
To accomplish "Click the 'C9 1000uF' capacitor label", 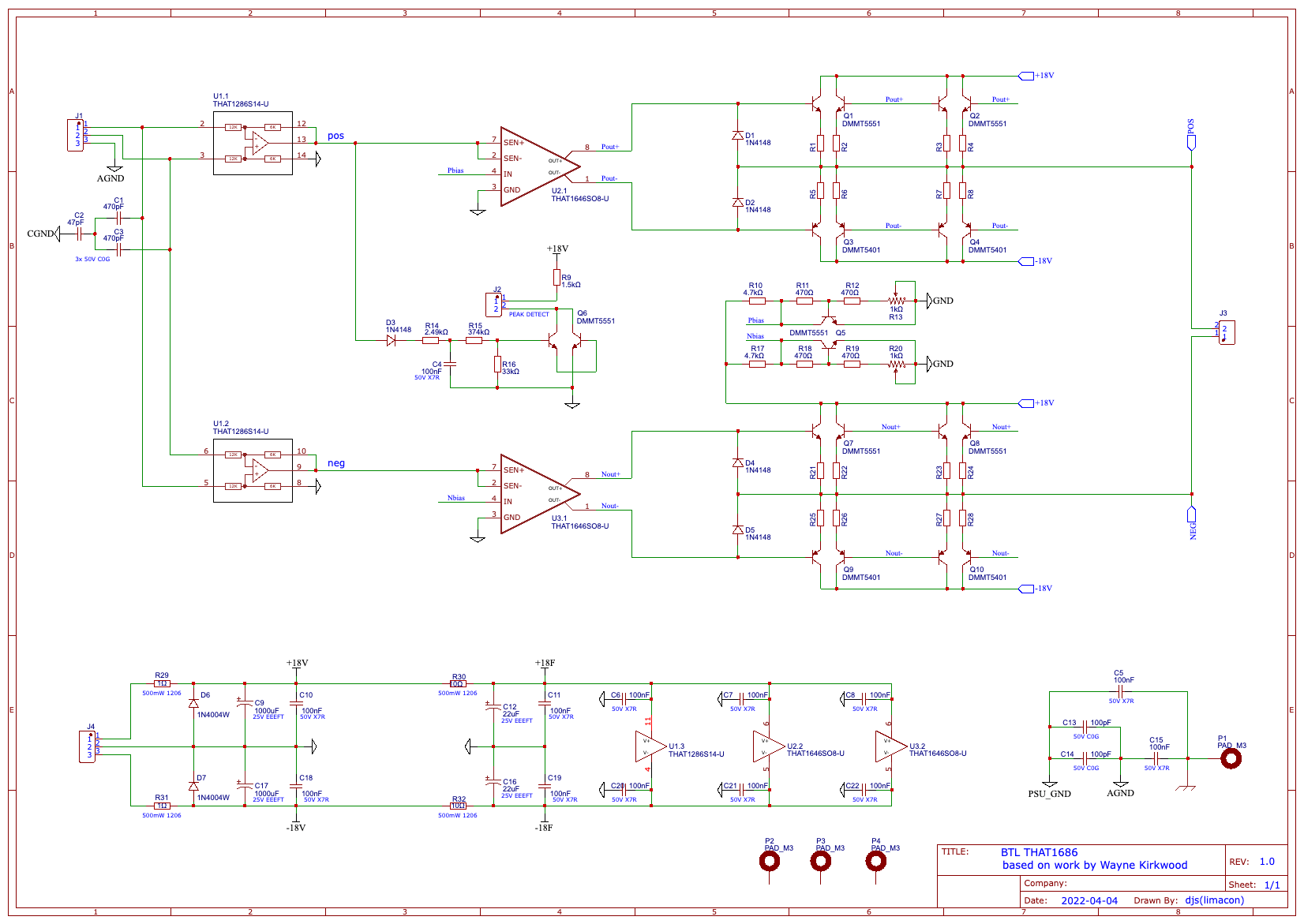I will tap(266, 707).
